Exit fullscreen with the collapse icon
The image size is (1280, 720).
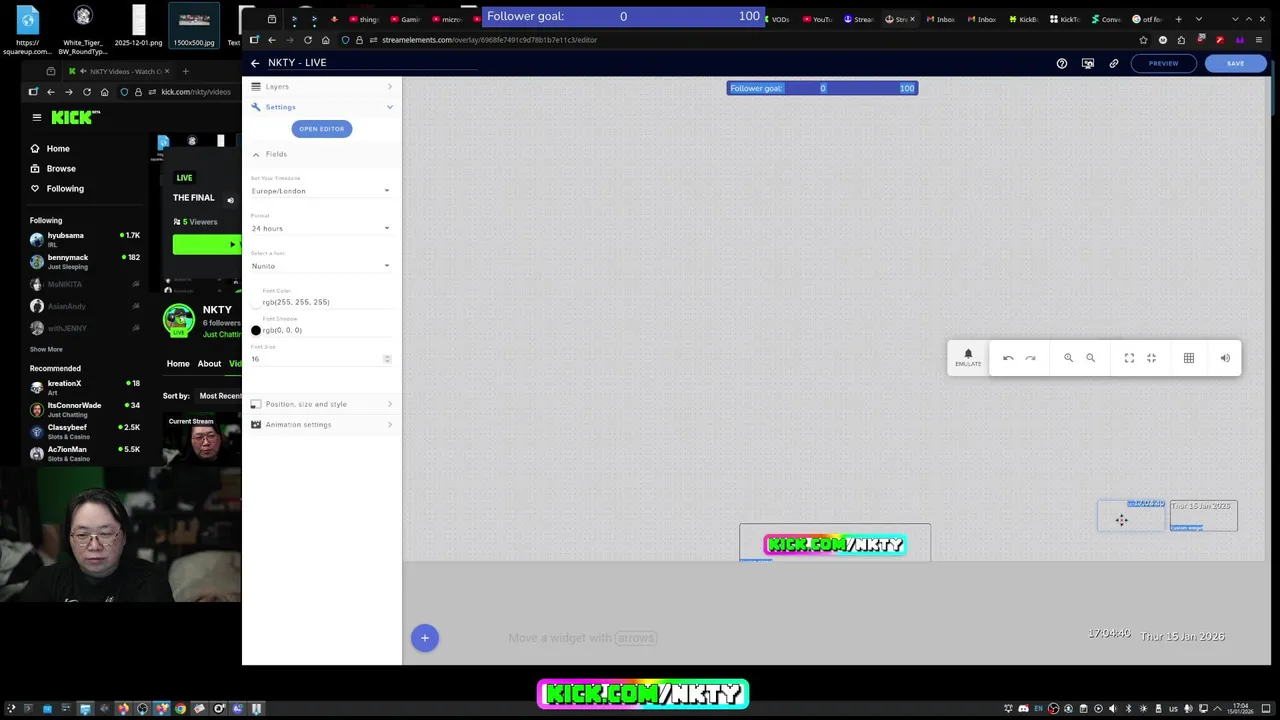pos(1151,358)
